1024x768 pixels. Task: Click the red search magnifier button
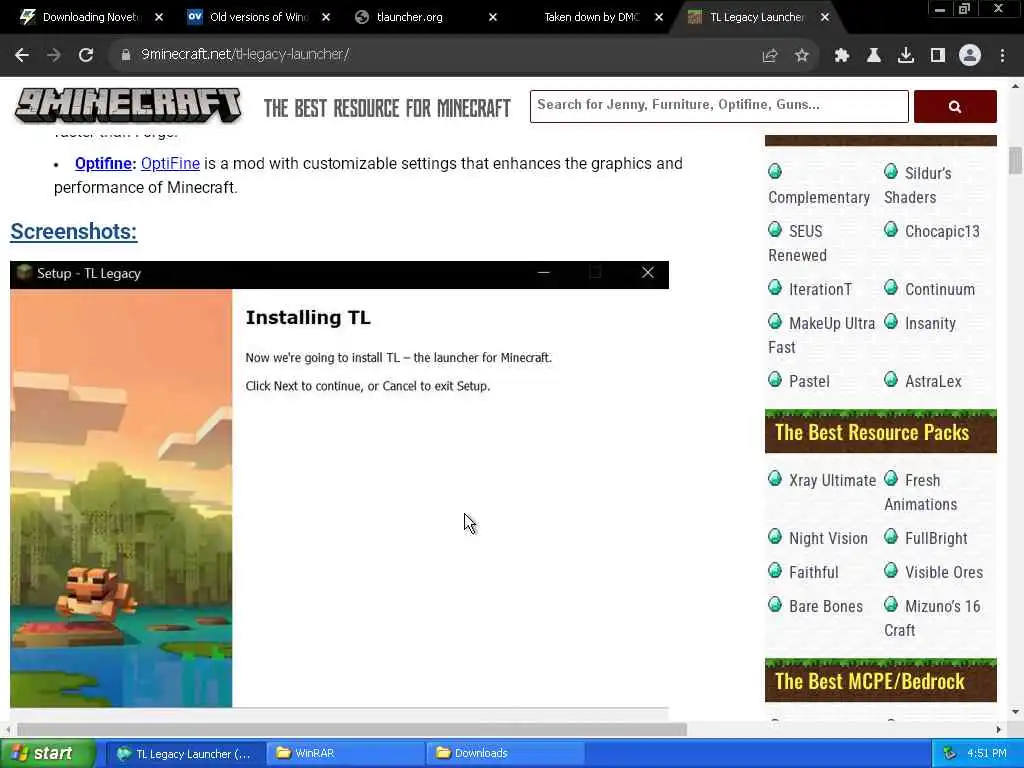(x=955, y=106)
